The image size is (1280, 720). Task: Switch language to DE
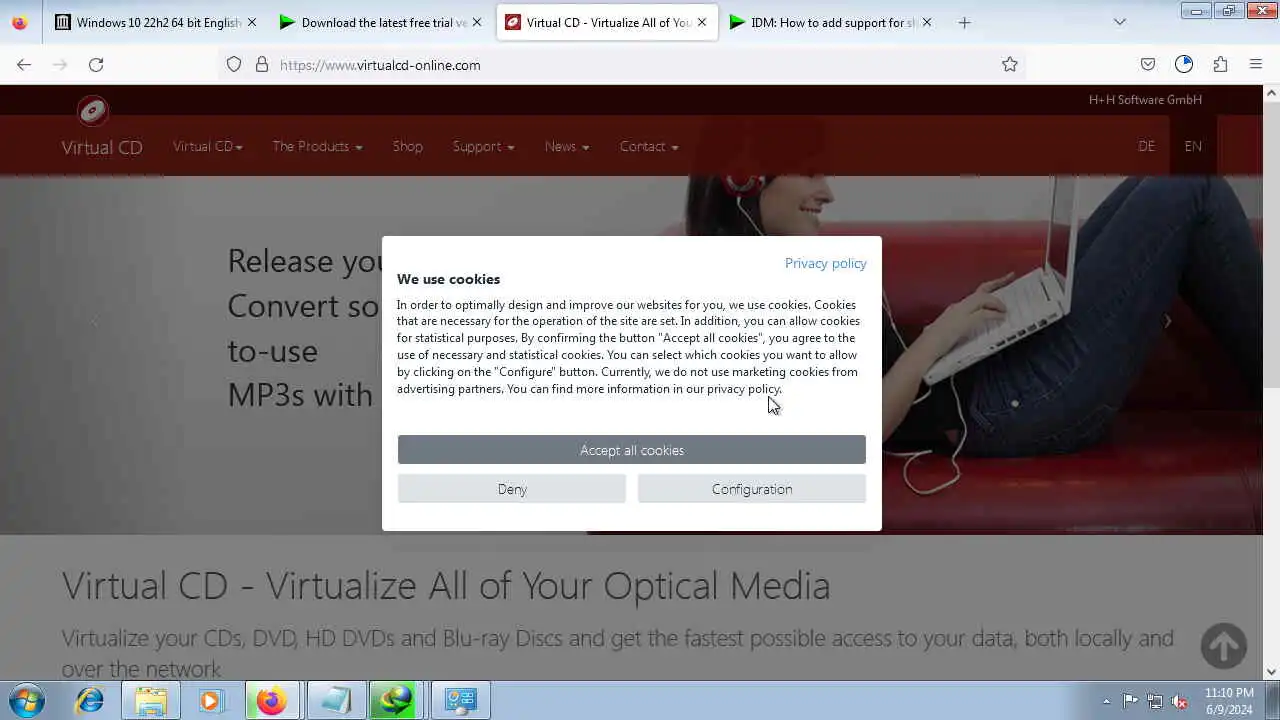click(1146, 146)
